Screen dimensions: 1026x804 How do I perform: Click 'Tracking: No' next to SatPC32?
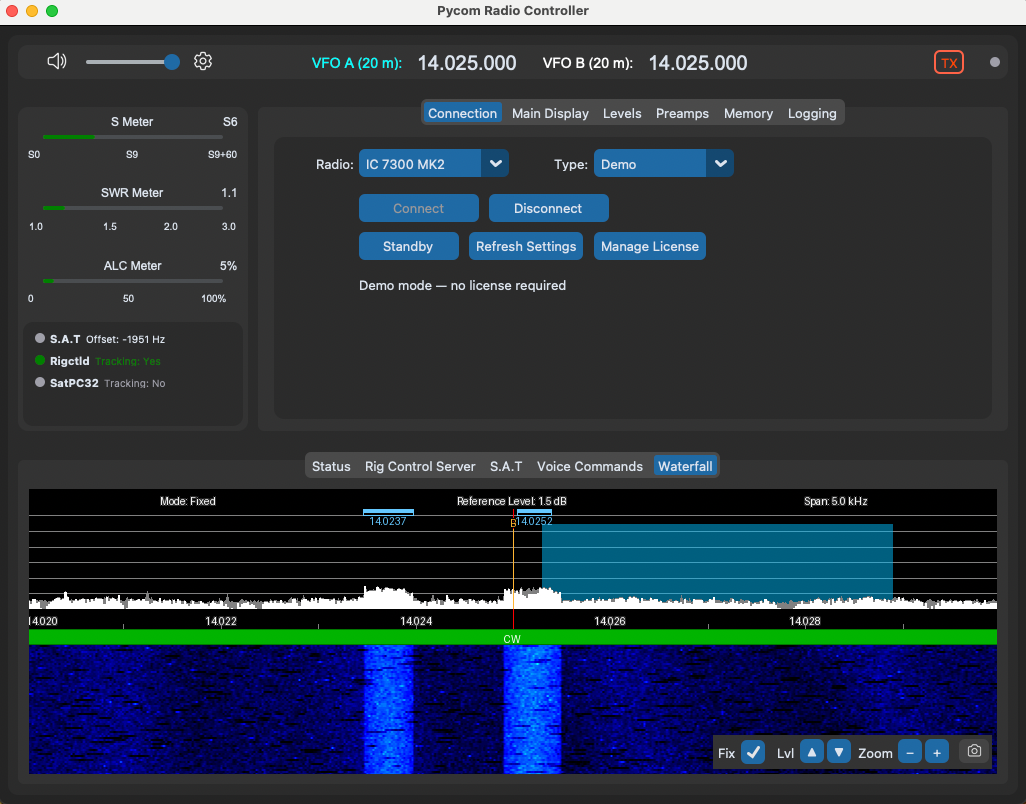pos(135,383)
